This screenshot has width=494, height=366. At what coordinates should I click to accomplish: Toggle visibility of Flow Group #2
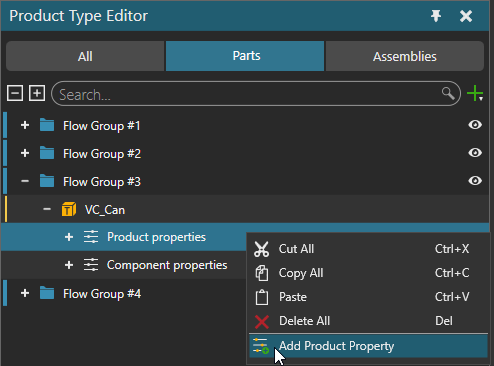[x=475, y=153]
